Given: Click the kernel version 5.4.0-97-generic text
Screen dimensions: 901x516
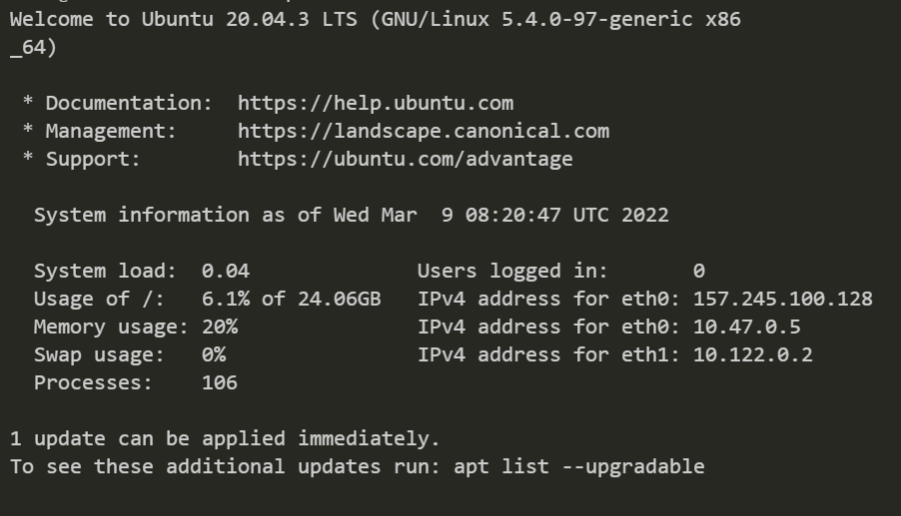Looking at the screenshot, I should pyautogui.click(x=596, y=20).
